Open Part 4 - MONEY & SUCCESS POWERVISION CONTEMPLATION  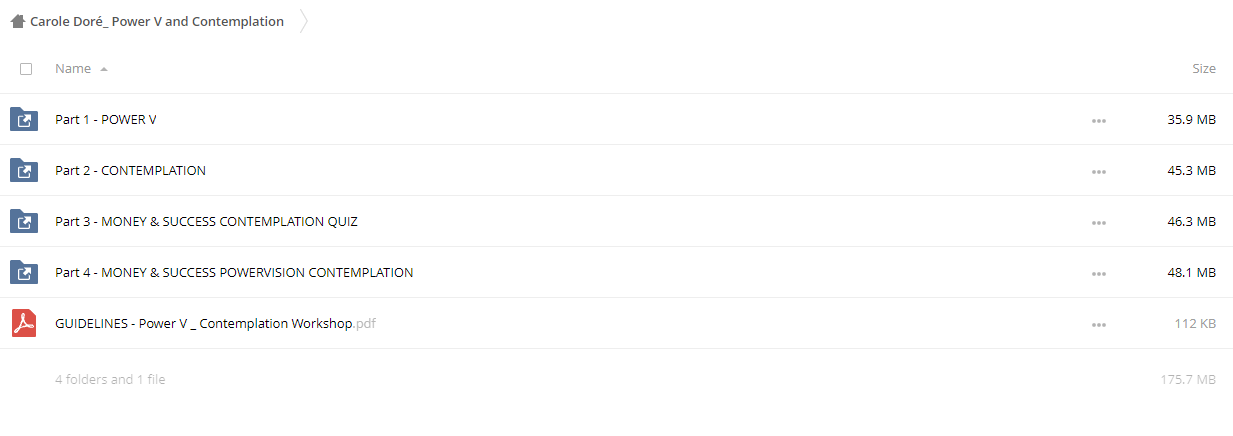click(234, 272)
